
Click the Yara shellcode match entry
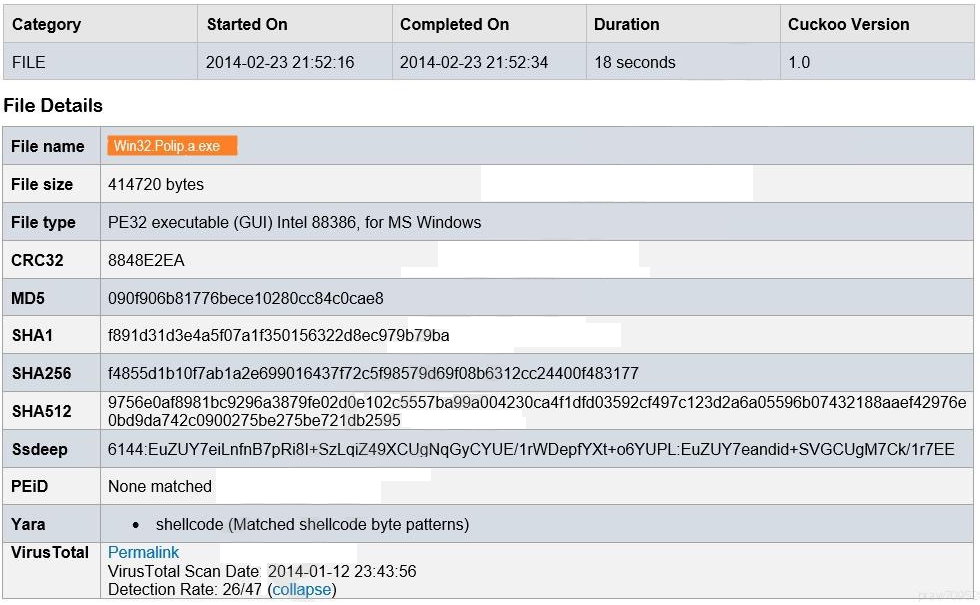(312, 524)
